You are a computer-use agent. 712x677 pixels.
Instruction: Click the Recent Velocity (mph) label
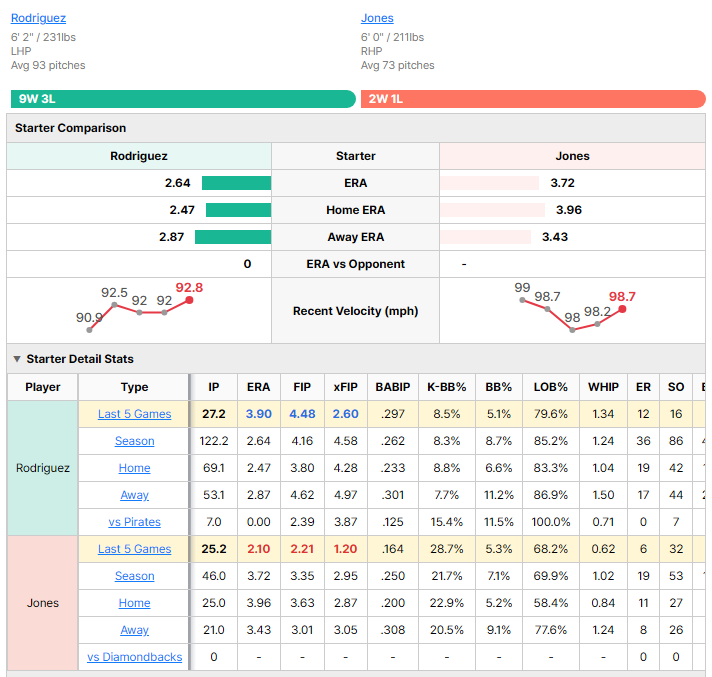click(x=356, y=311)
